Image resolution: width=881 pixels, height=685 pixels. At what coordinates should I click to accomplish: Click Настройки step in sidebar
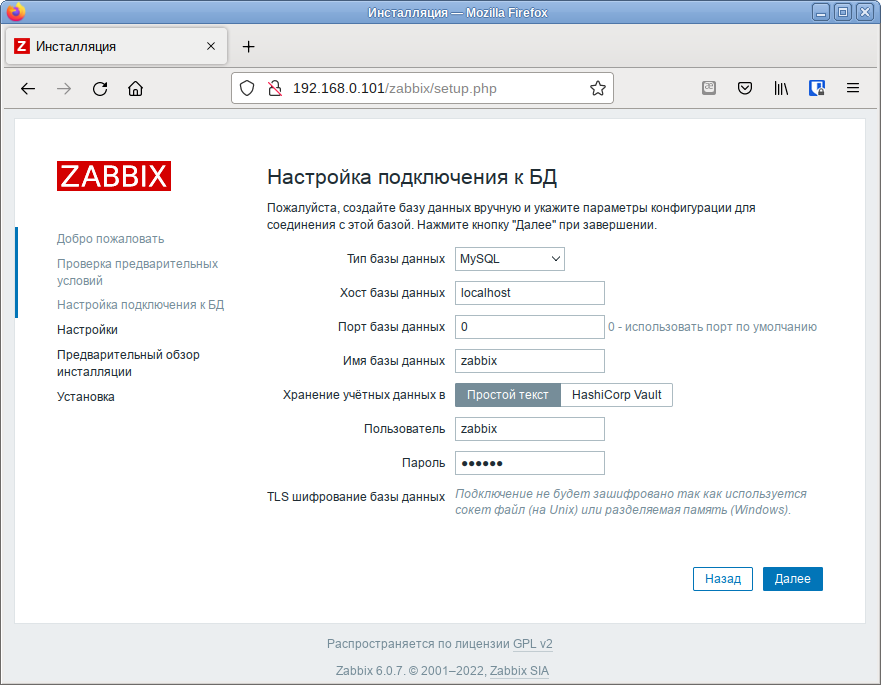87,330
